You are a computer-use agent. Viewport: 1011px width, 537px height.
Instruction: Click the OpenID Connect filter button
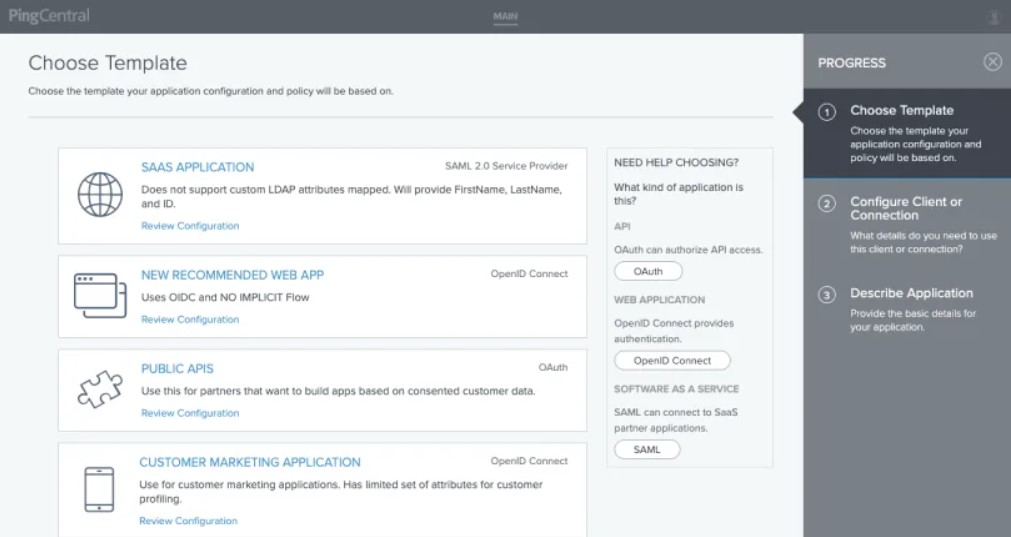(x=672, y=360)
